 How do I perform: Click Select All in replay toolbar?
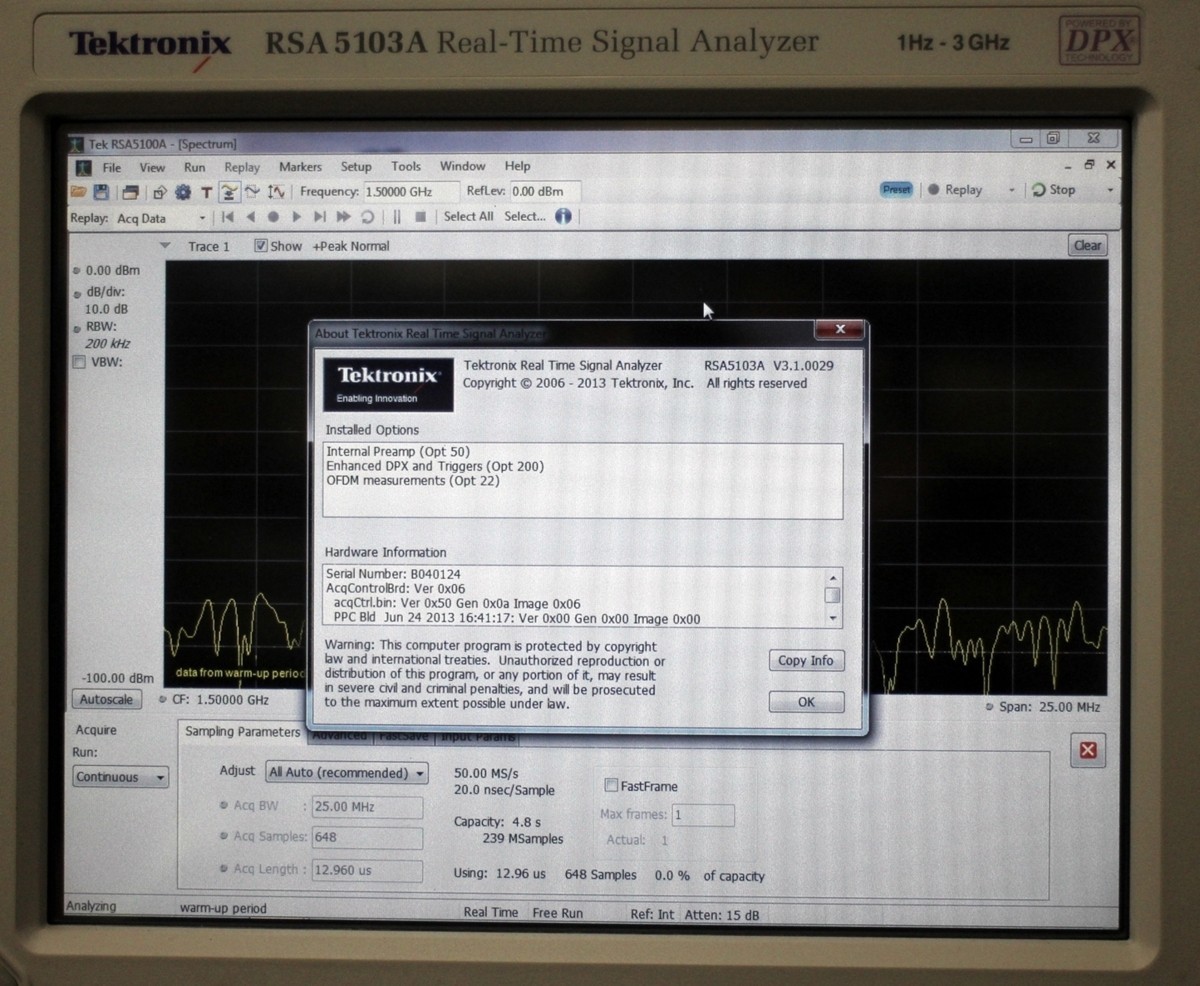469,217
